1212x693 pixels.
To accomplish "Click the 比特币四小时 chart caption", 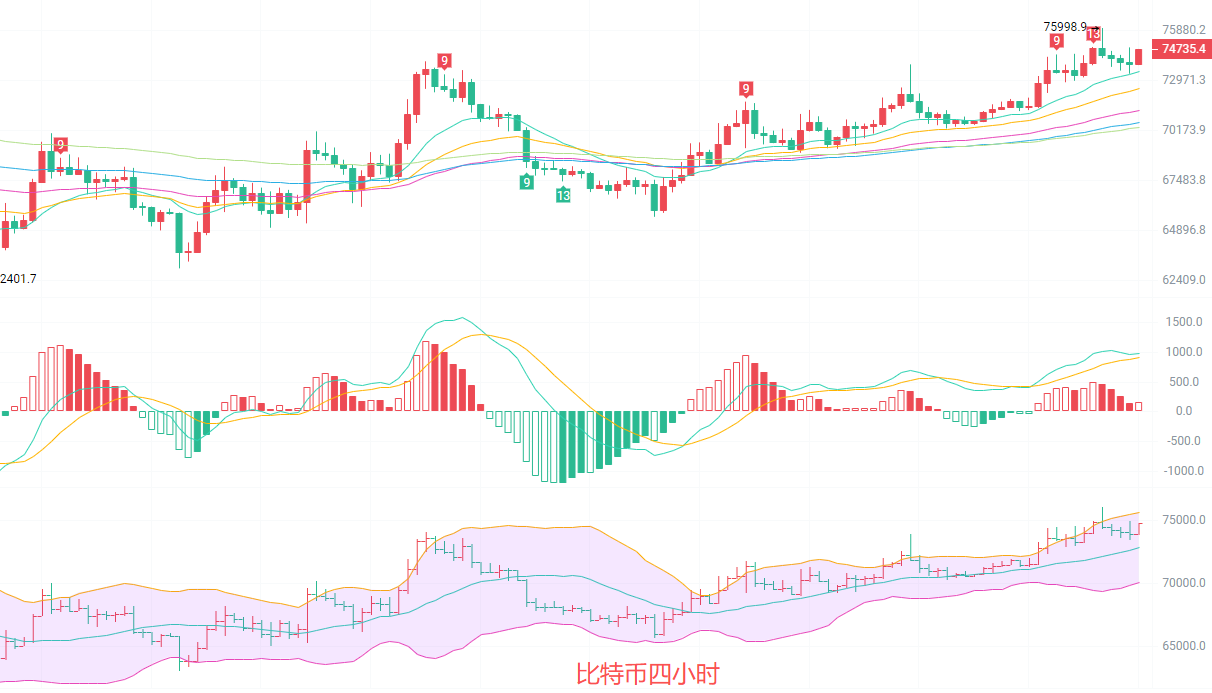I will click(647, 674).
